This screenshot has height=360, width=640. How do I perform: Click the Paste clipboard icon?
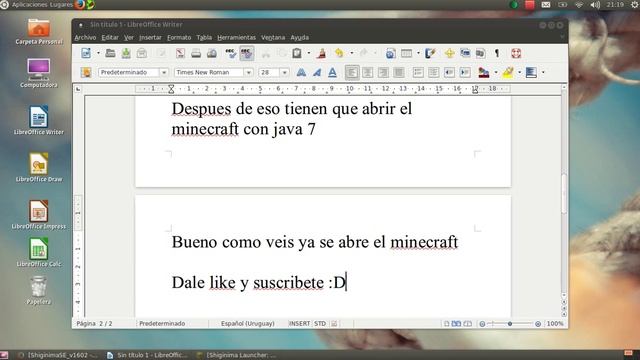click(297, 53)
